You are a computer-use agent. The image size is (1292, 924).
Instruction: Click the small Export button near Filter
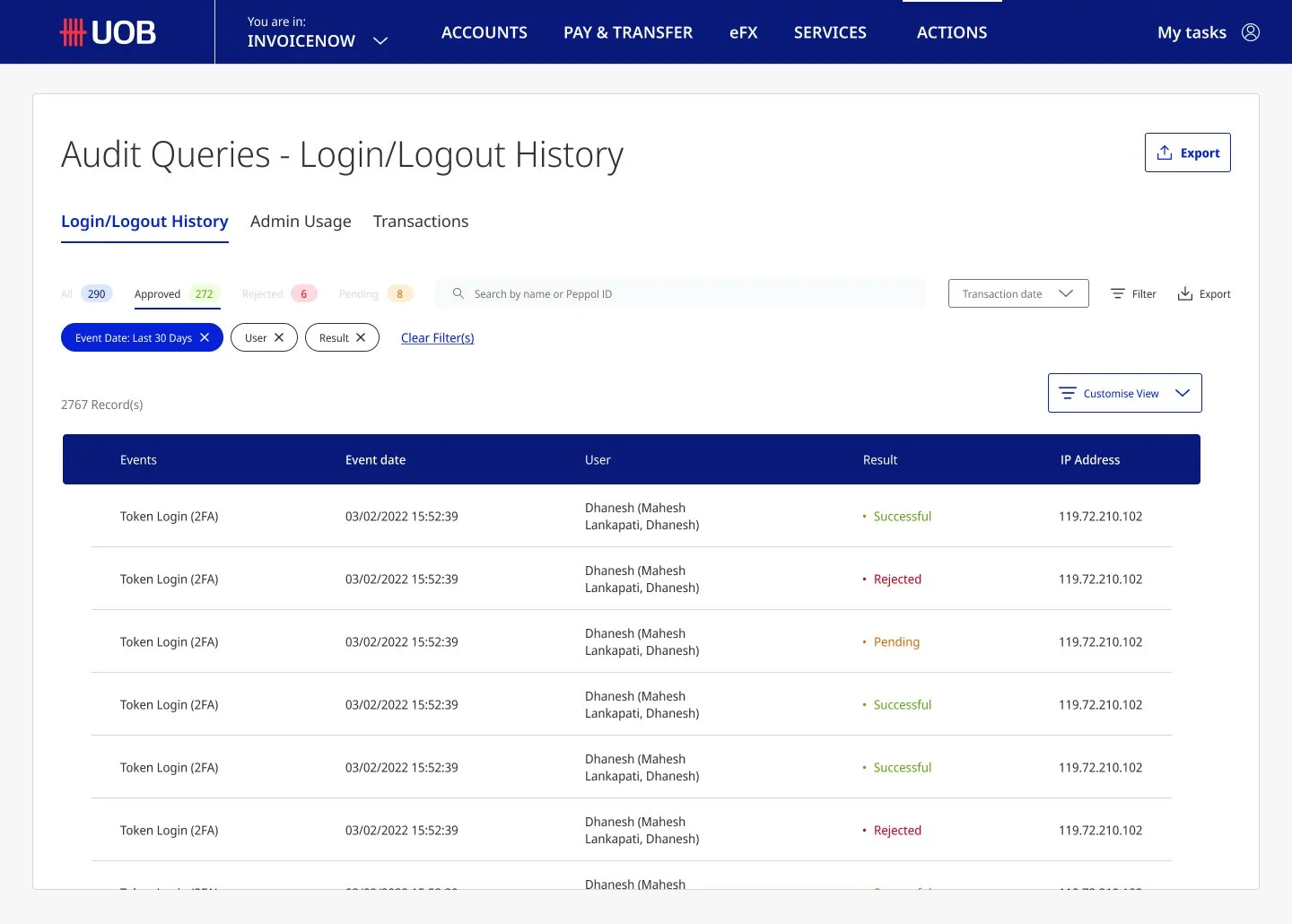click(x=1204, y=293)
